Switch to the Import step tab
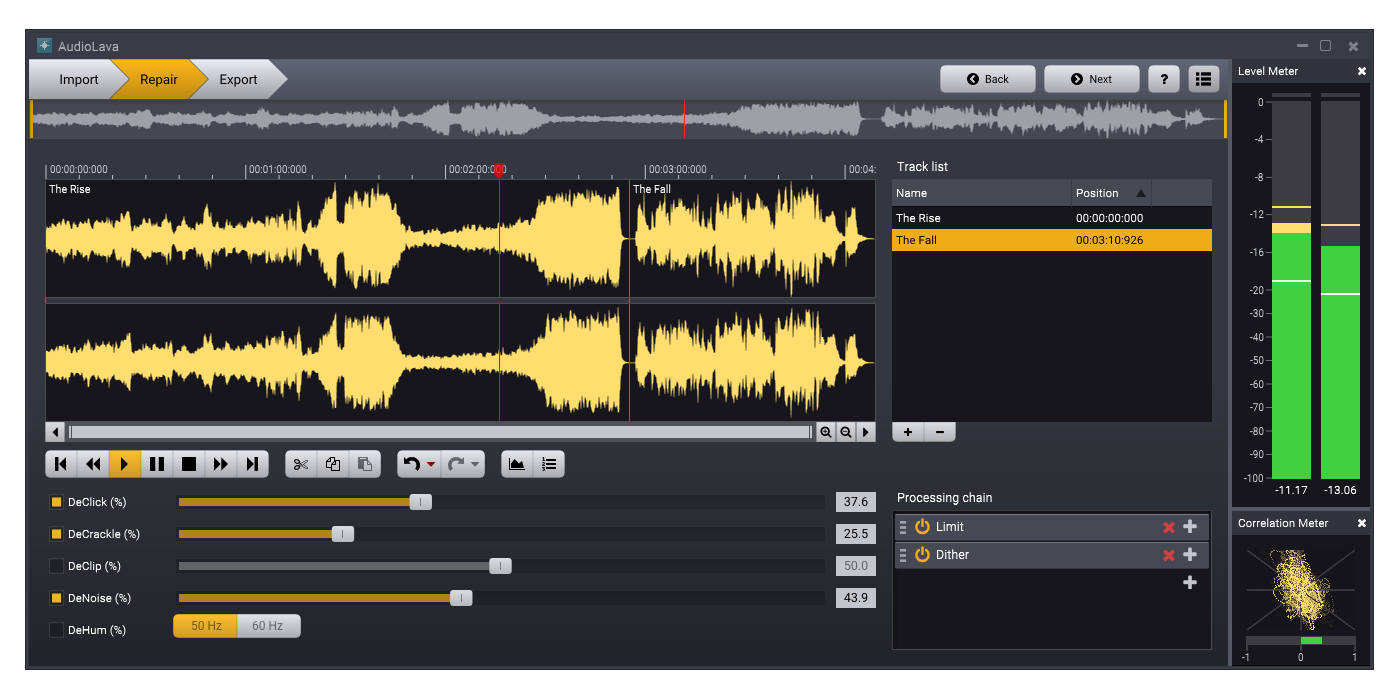The width and height of the screenshot is (1400, 700). click(x=78, y=80)
